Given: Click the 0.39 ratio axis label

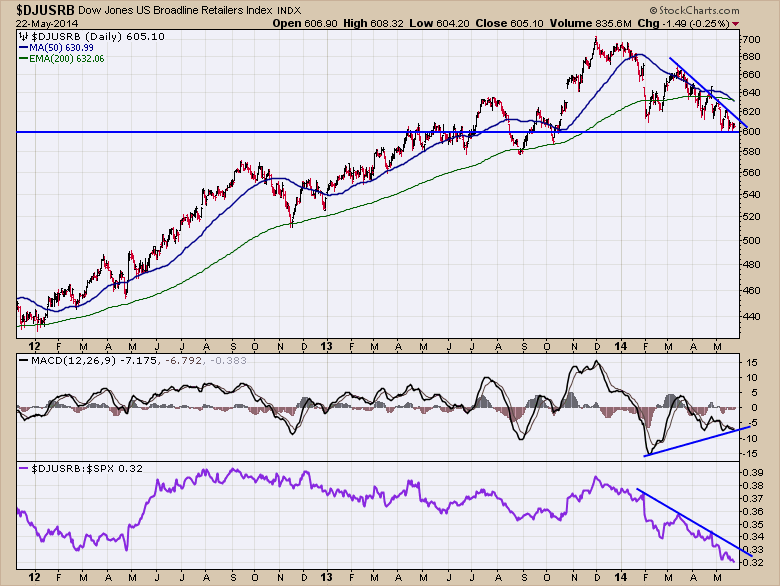Looking at the screenshot, I should pyautogui.click(x=753, y=472).
